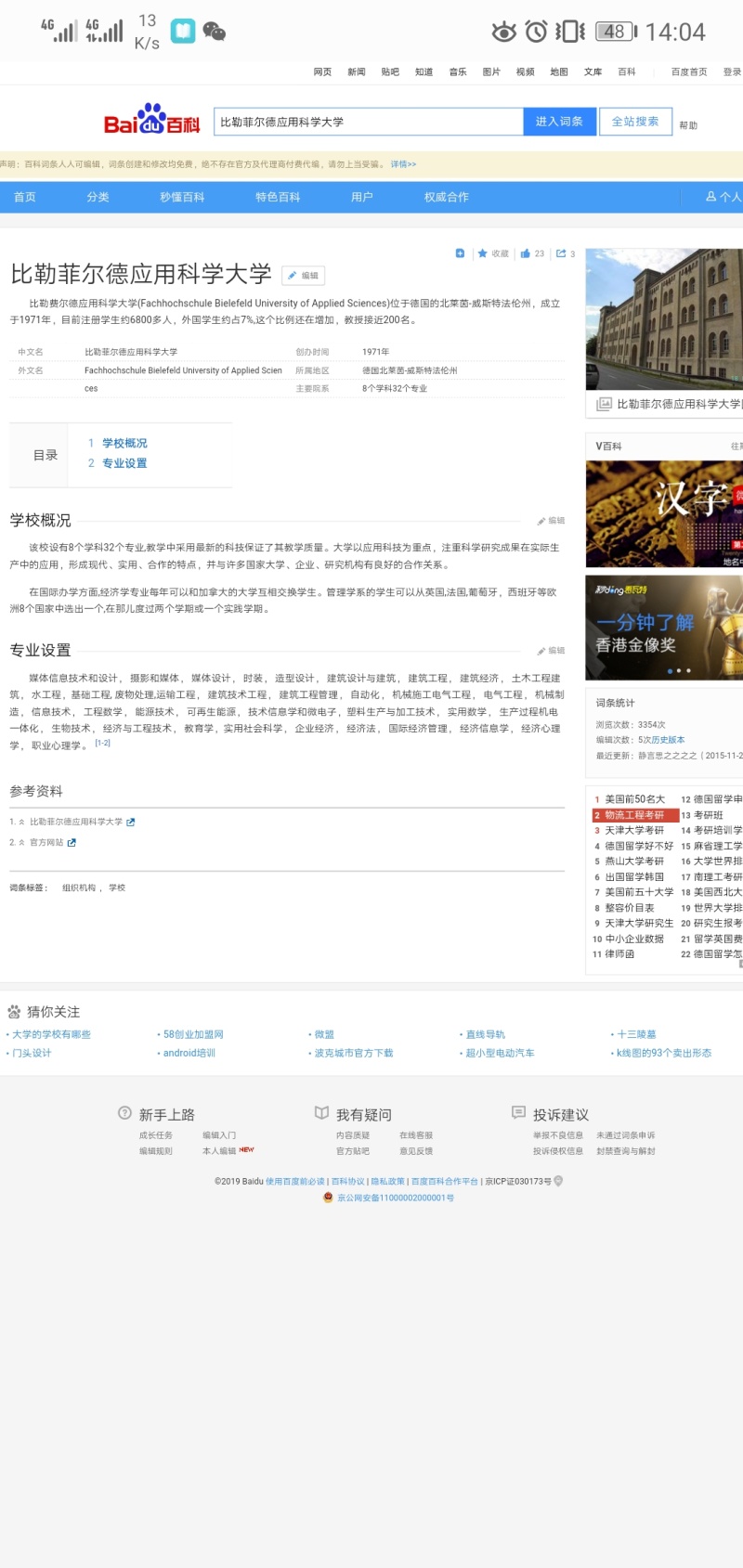Image resolution: width=743 pixels, height=1568 pixels.
Task: Select the third carousel dot on 香港金像奖 banner
Action: click(x=688, y=670)
